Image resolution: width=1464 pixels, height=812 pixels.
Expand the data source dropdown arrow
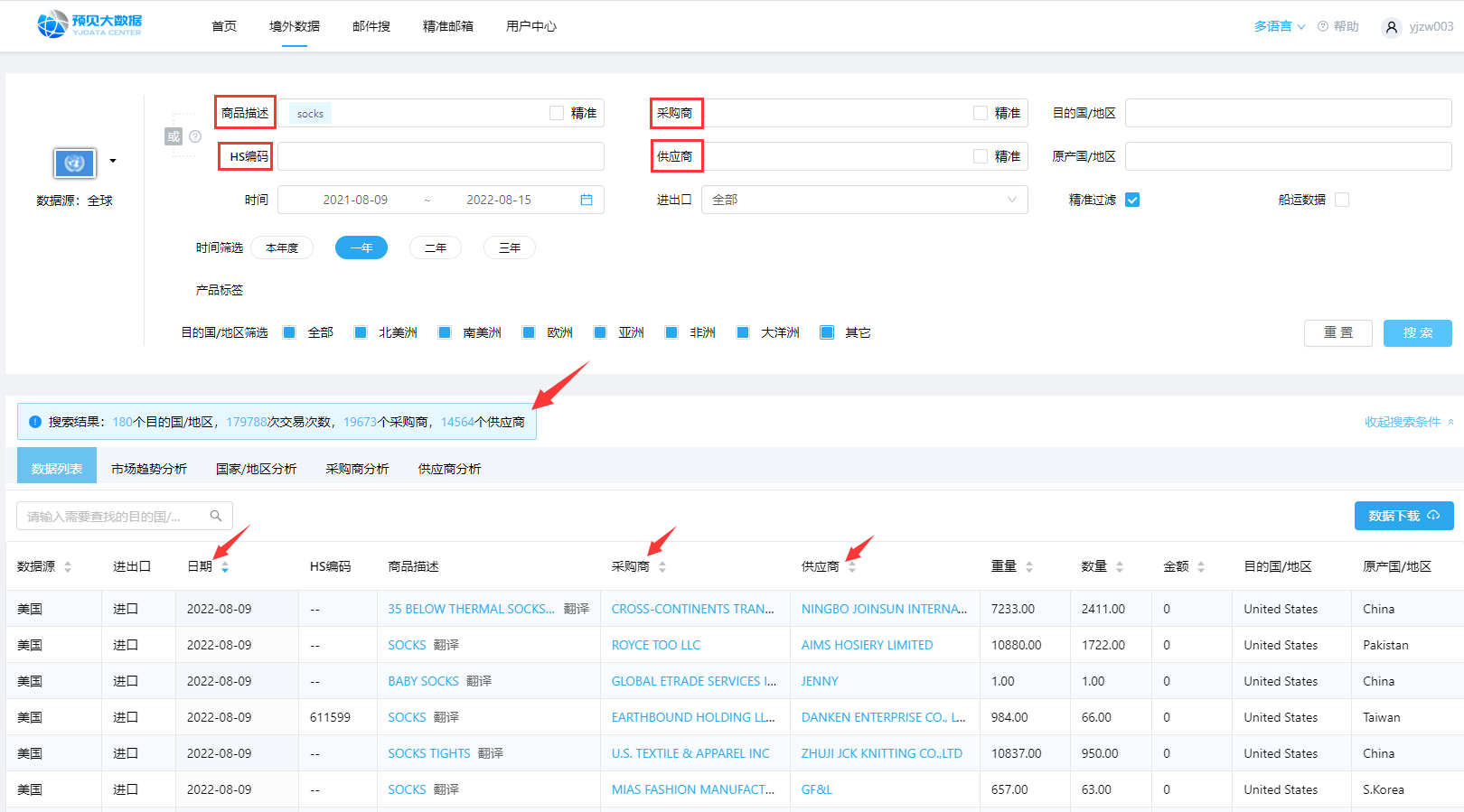pyautogui.click(x=113, y=161)
